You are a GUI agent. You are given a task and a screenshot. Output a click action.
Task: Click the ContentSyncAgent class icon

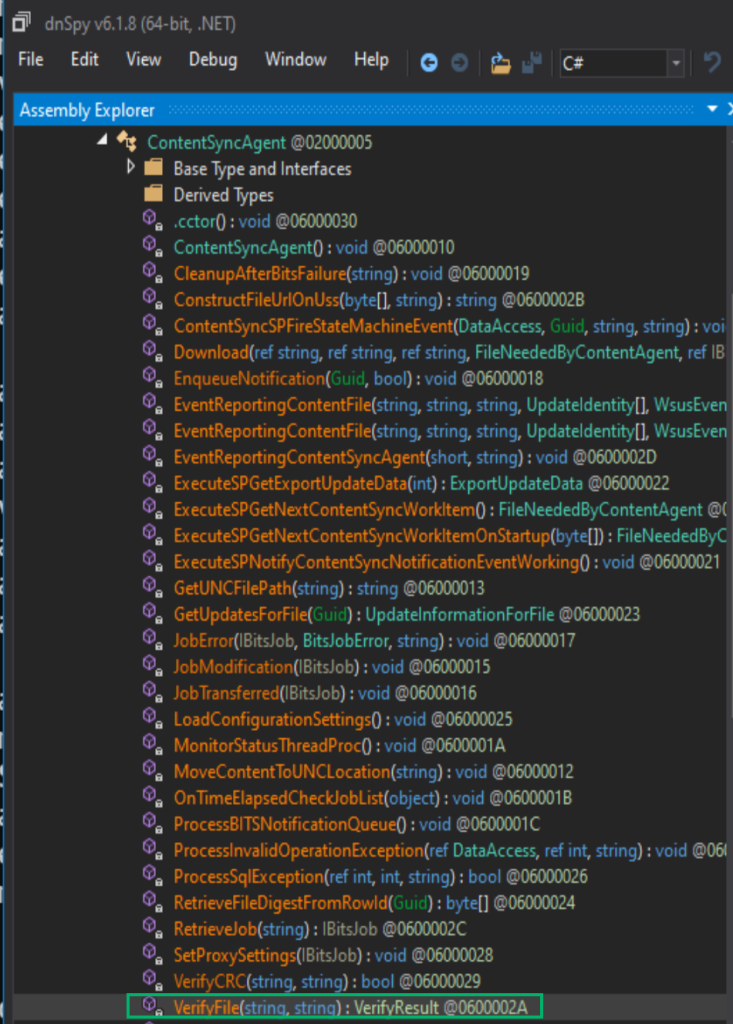(127, 141)
